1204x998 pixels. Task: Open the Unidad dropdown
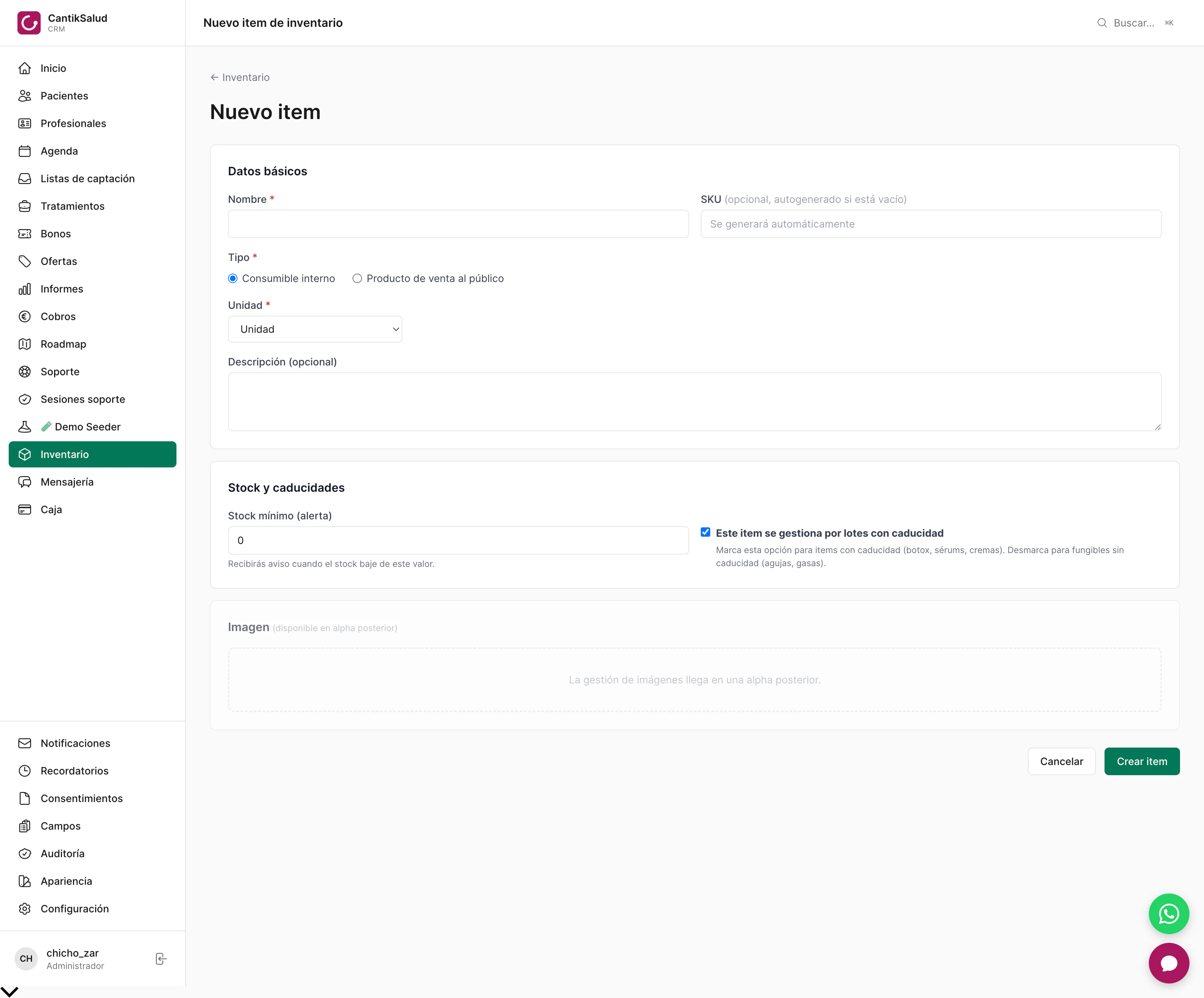coord(315,330)
